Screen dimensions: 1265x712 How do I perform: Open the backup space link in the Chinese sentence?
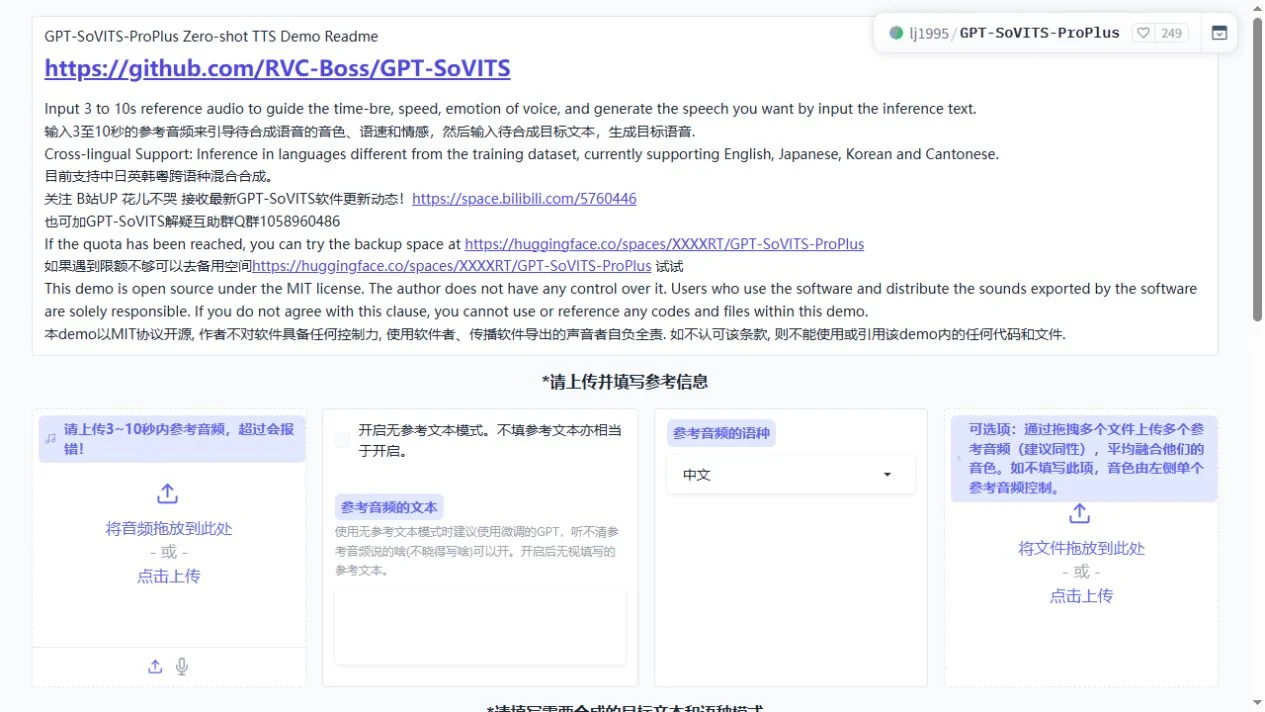point(452,266)
